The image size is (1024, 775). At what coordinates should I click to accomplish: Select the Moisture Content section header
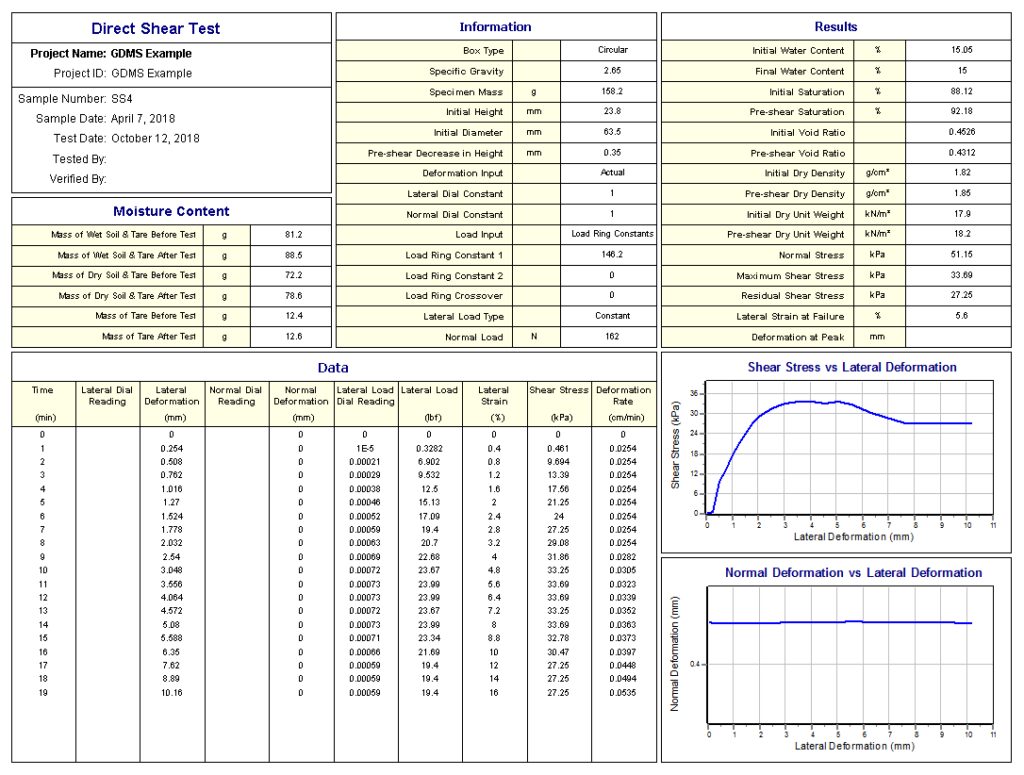170,210
